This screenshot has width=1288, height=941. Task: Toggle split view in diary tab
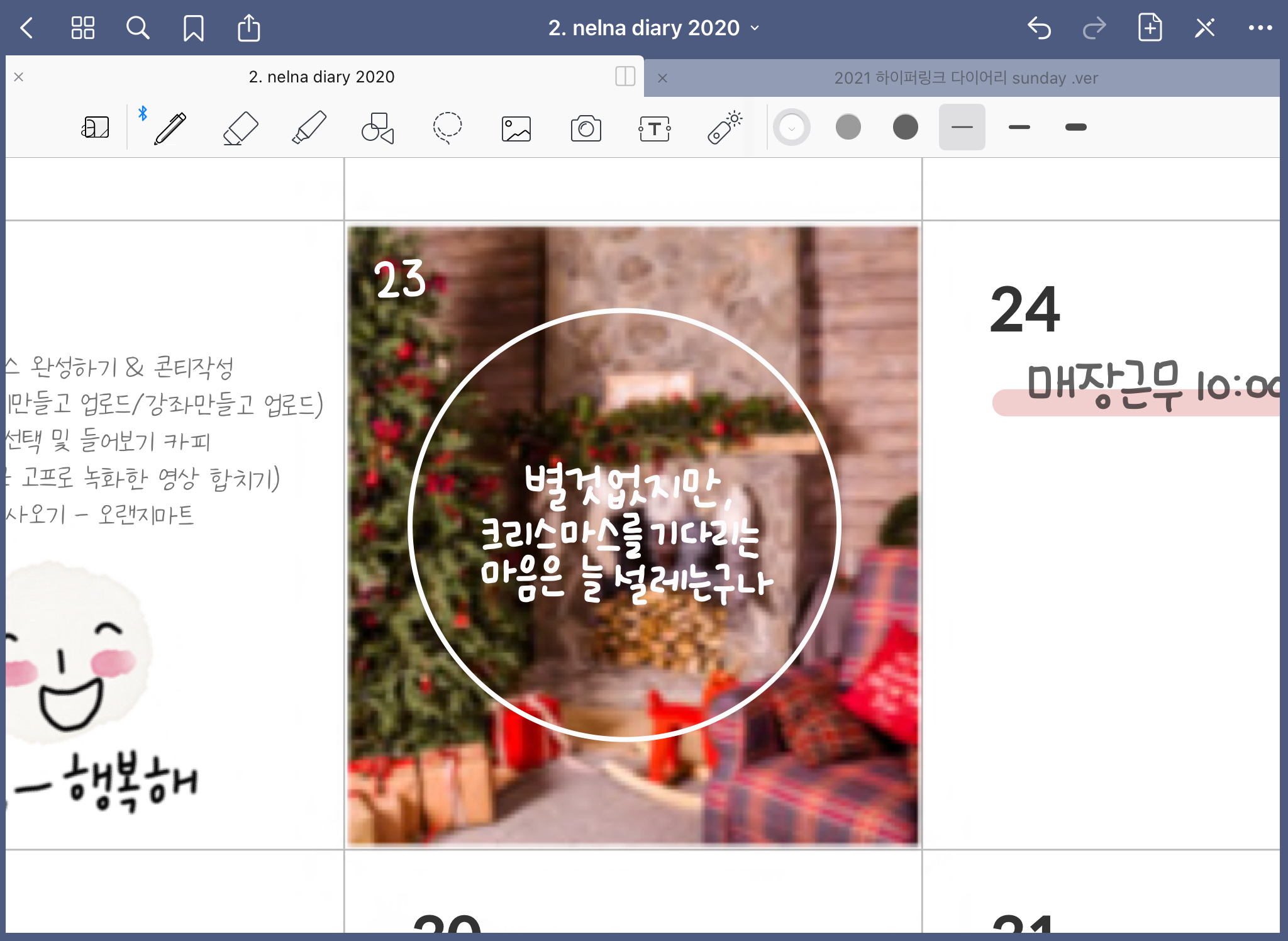click(x=625, y=77)
